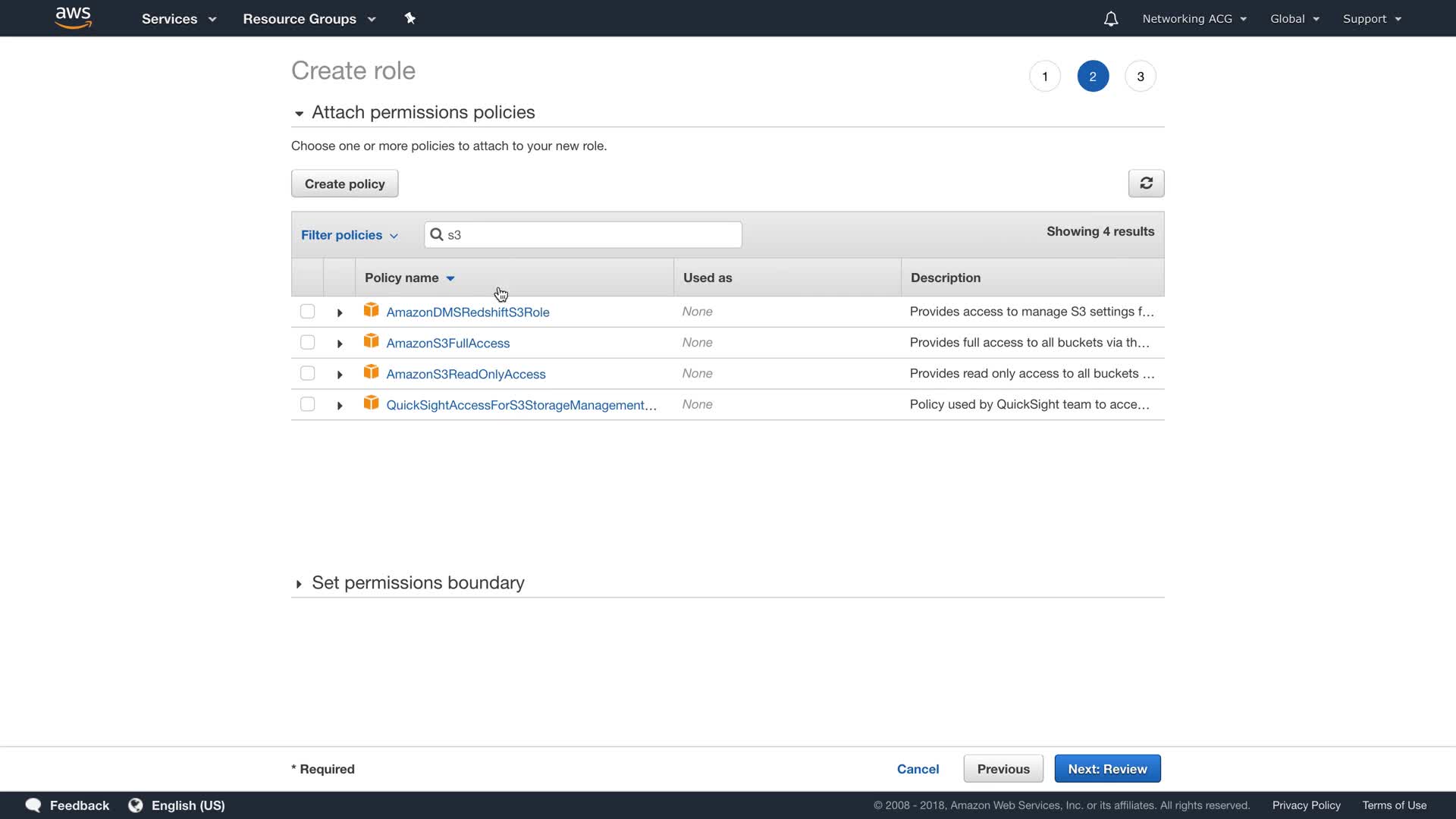
Task: Click the globe language icon in footer
Action: click(136, 805)
